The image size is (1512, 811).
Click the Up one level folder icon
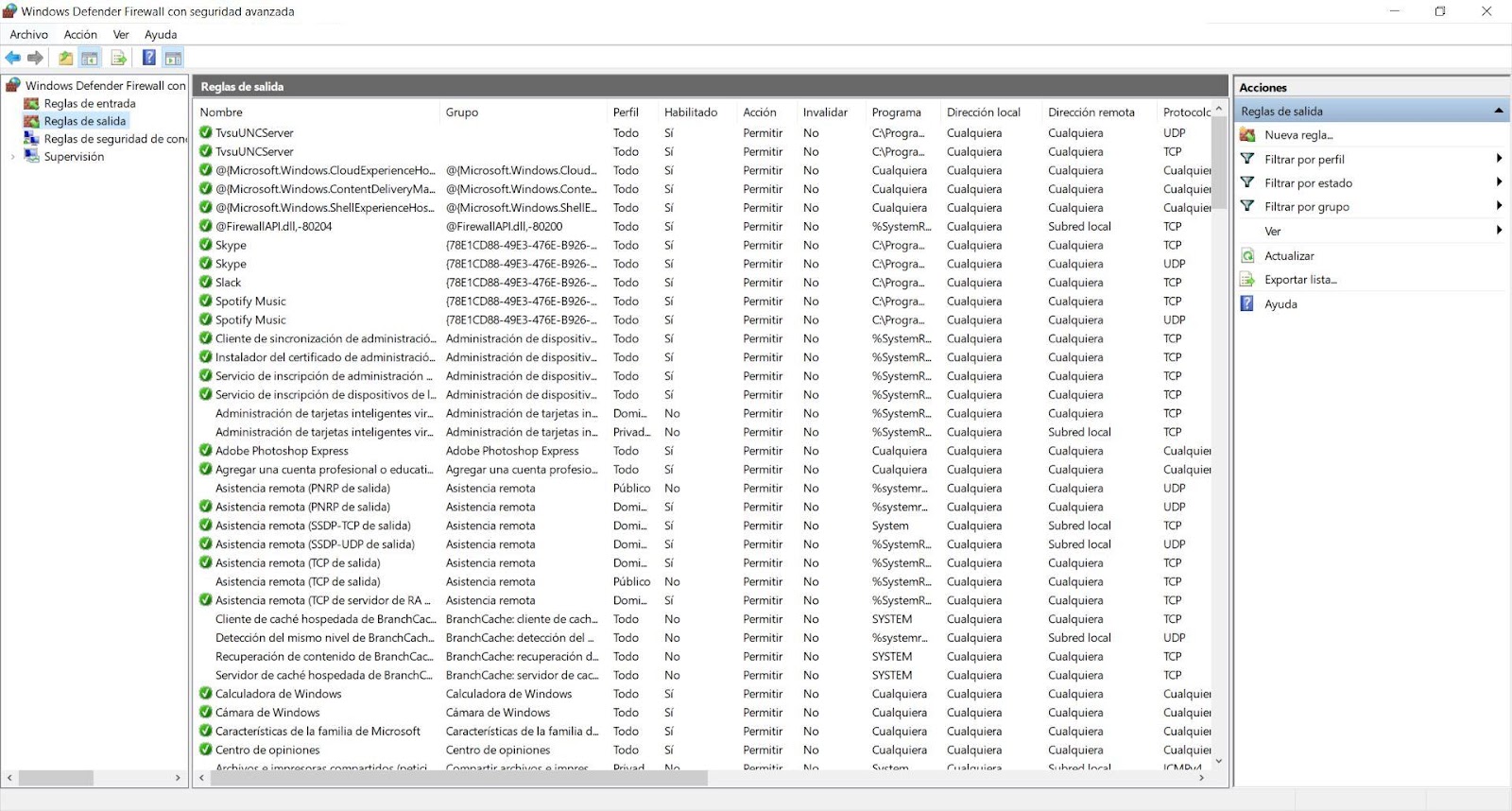65,59
